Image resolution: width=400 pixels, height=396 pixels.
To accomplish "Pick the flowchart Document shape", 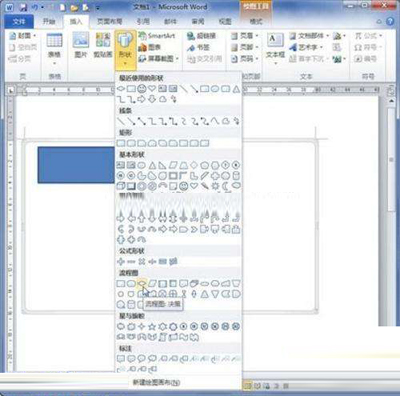I will 184,284.
